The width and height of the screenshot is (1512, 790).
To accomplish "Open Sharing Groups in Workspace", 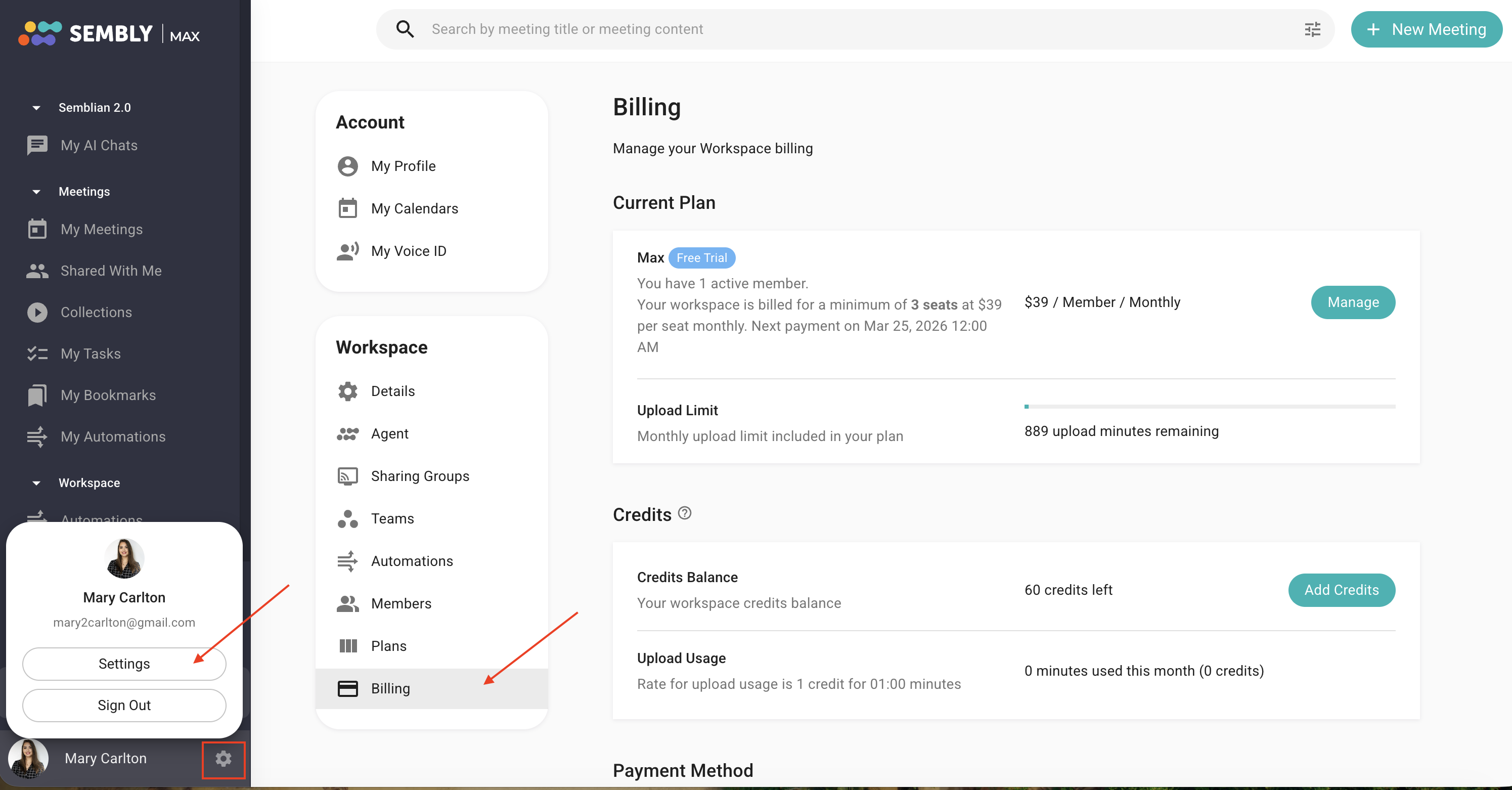I will click(420, 476).
